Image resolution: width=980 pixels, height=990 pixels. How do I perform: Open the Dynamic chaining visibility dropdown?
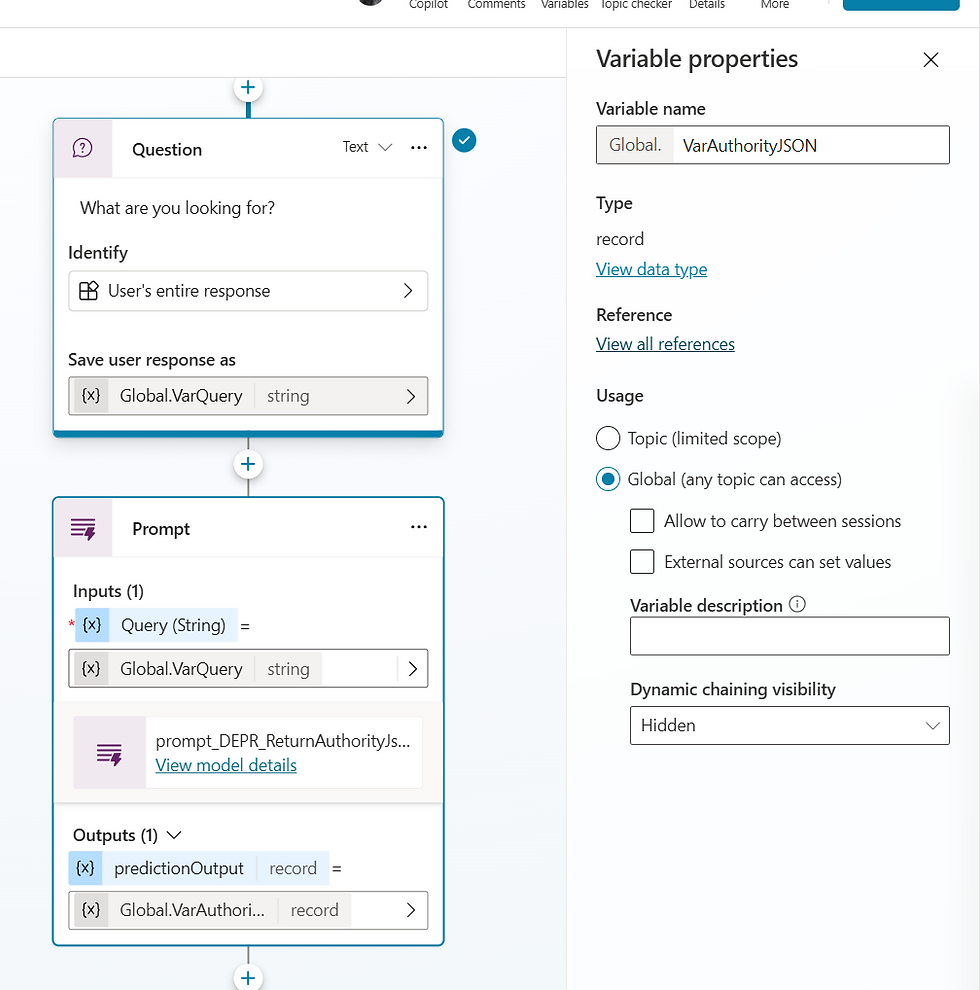click(x=789, y=725)
